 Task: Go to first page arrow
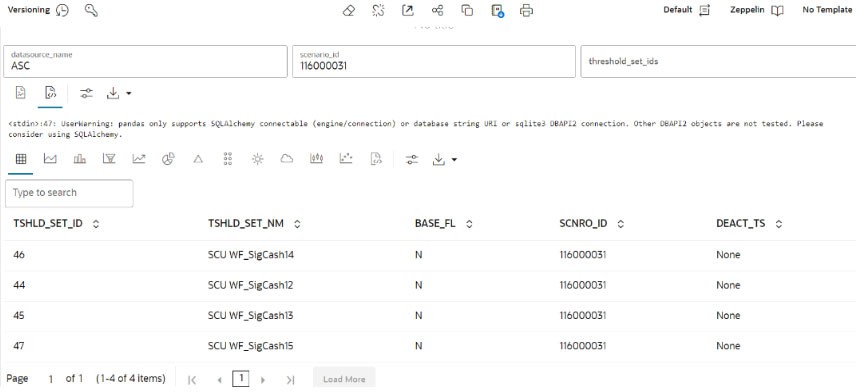[x=192, y=379]
